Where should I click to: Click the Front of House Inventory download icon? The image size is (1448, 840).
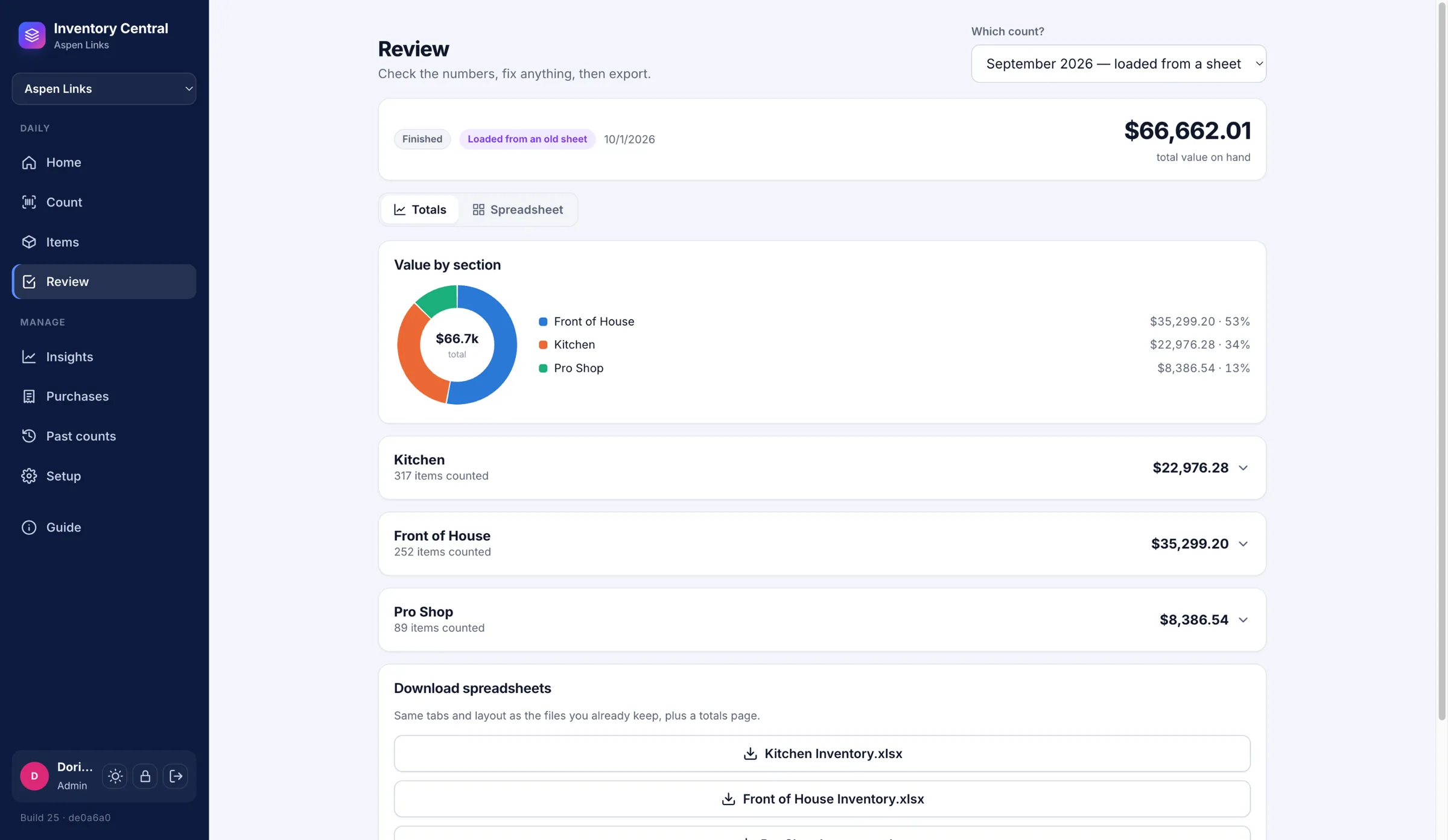coord(728,799)
